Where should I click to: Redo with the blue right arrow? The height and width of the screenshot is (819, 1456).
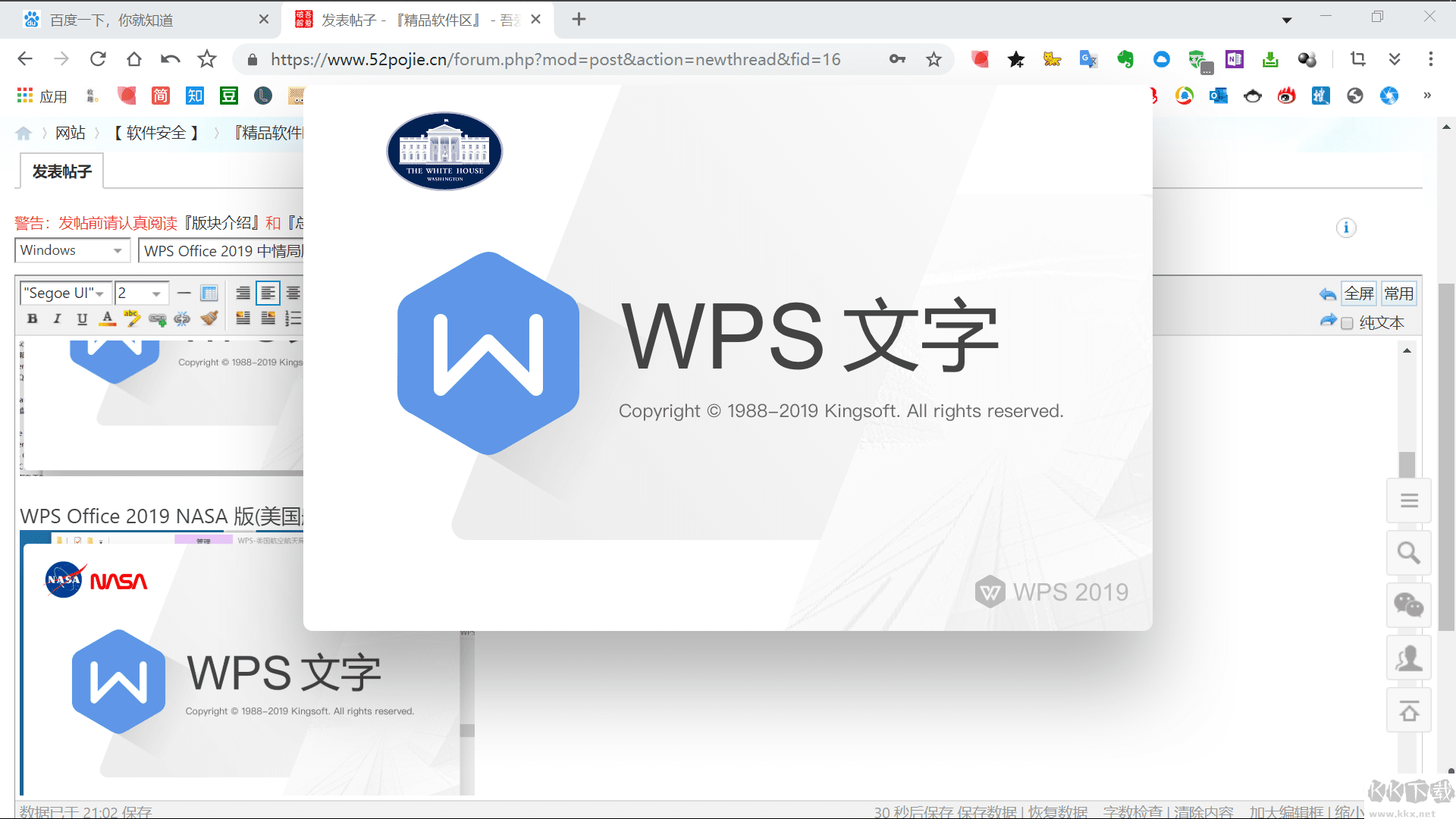coord(1328,321)
